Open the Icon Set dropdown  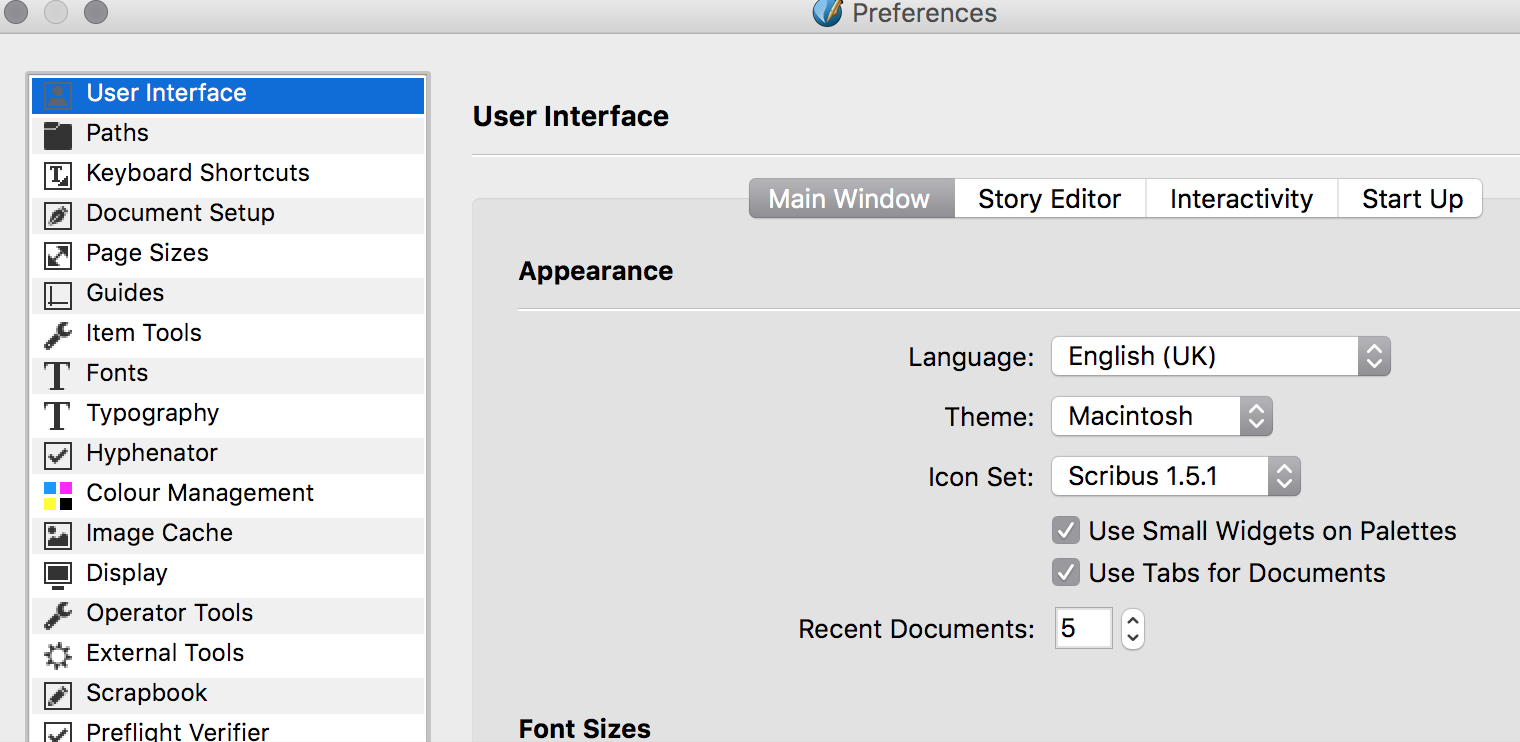pyautogui.click(x=1174, y=477)
